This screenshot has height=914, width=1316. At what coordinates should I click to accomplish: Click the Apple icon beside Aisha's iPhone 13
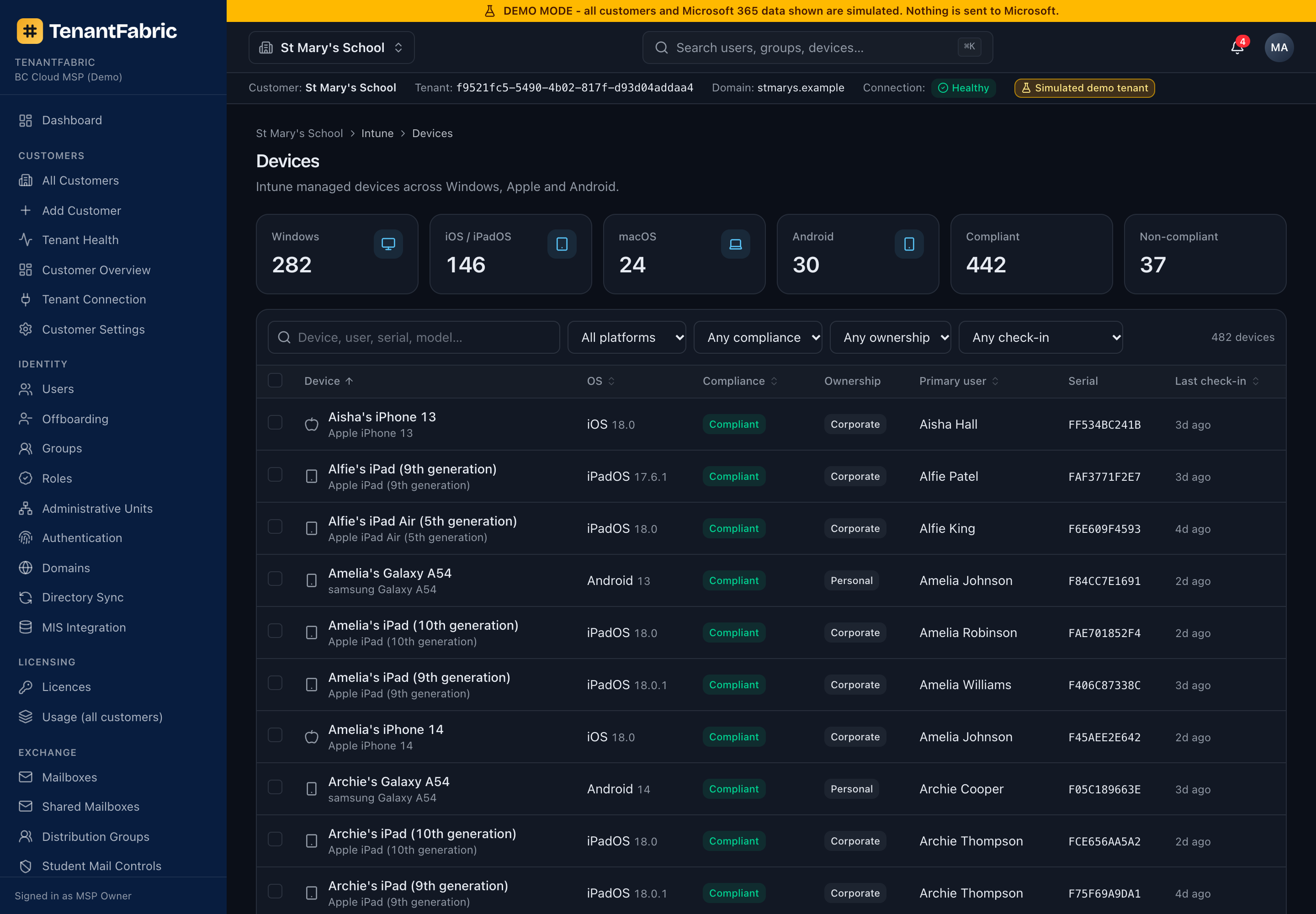(x=312, y=425)
